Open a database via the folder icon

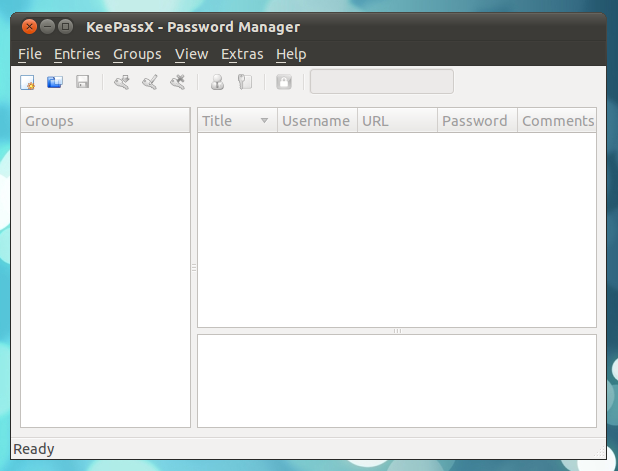(x=55, y=82)
